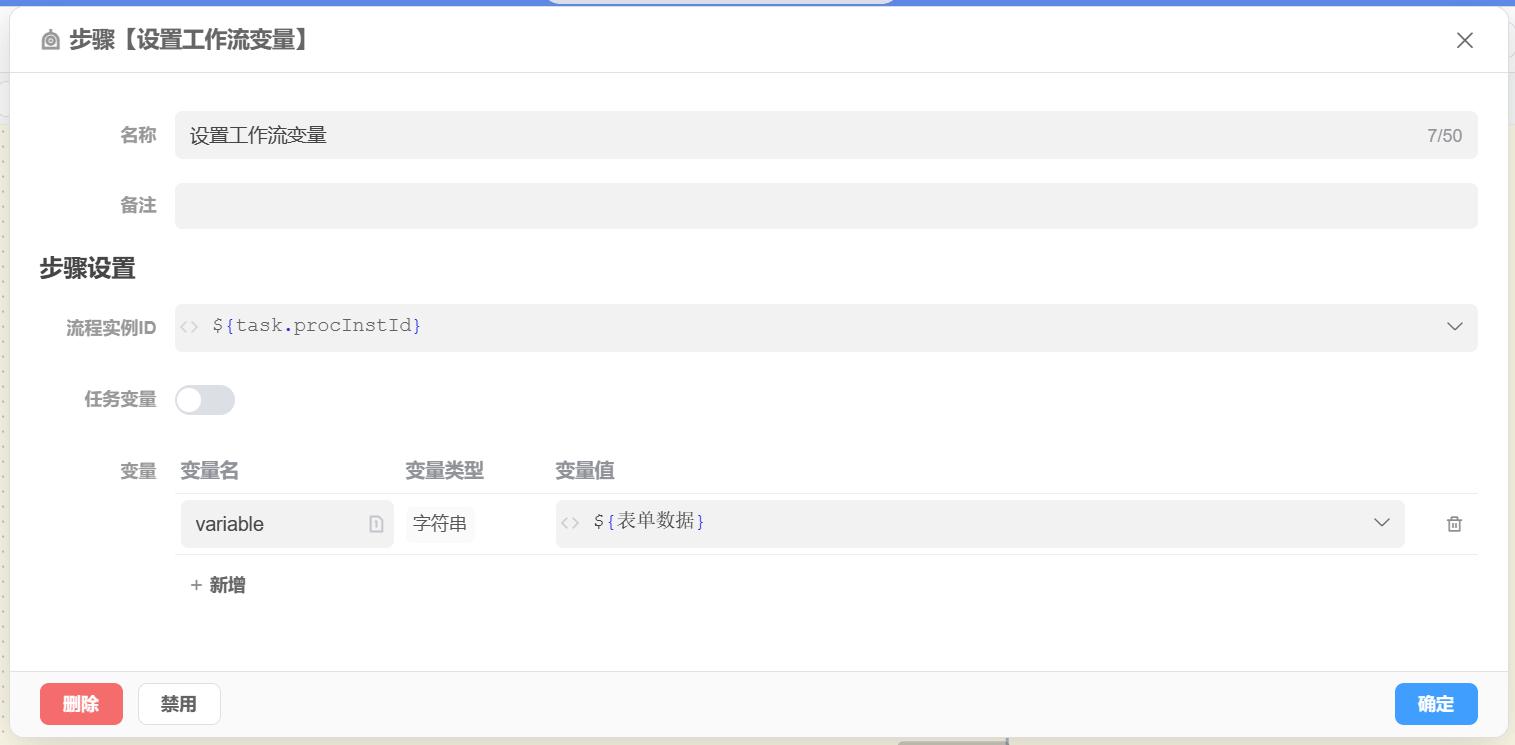Click the variable name input field
The height and width of the screenshot is (745, 1515).
[x=270, y=524]
